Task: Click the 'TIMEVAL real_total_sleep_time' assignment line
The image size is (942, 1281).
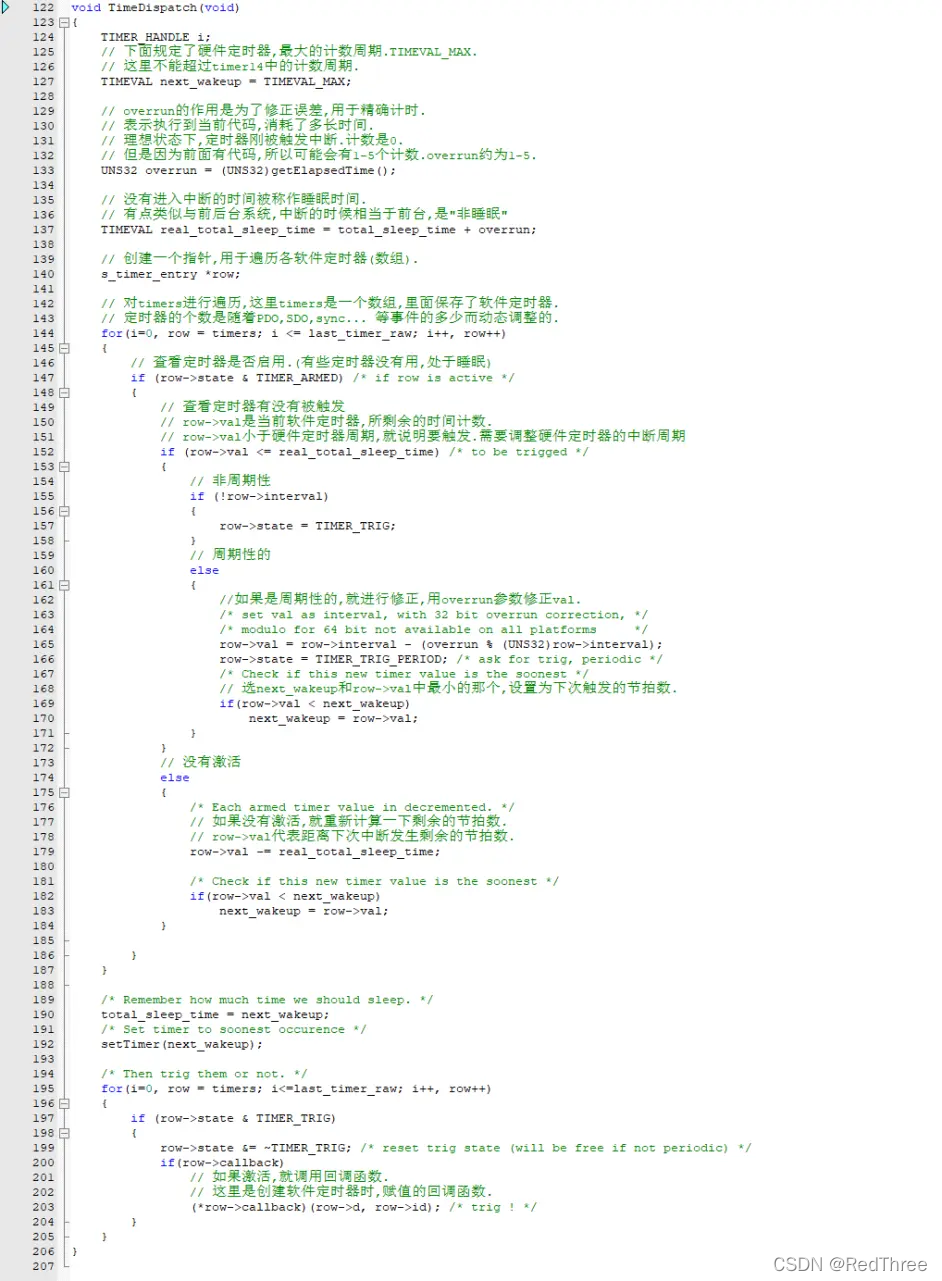Action: pyautogui.click(x=318, y=229)
